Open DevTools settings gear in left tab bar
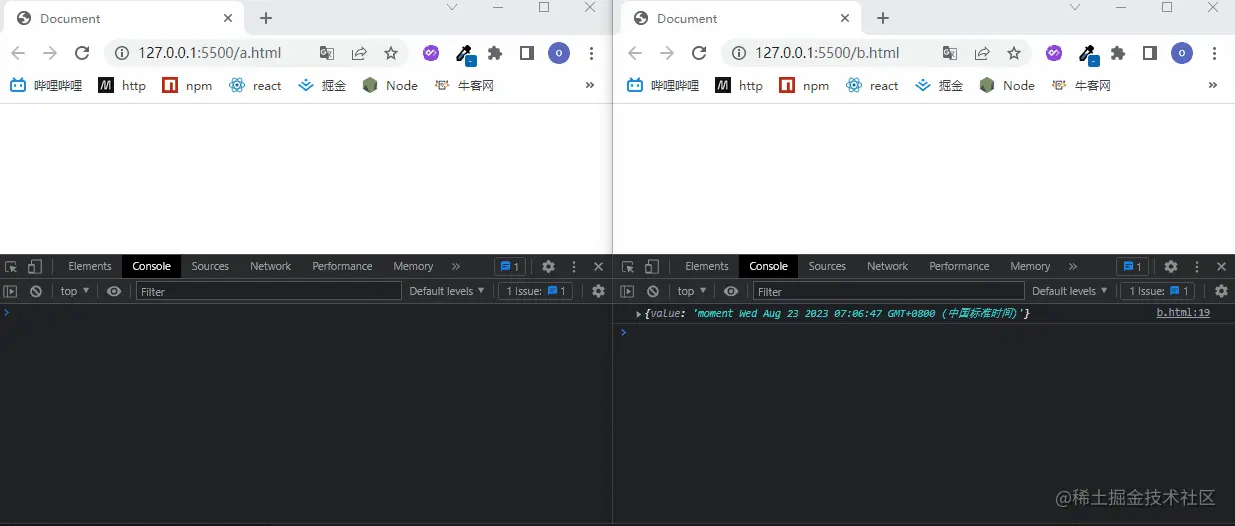Screen dimensions: 1235x526 pos(548,266)
